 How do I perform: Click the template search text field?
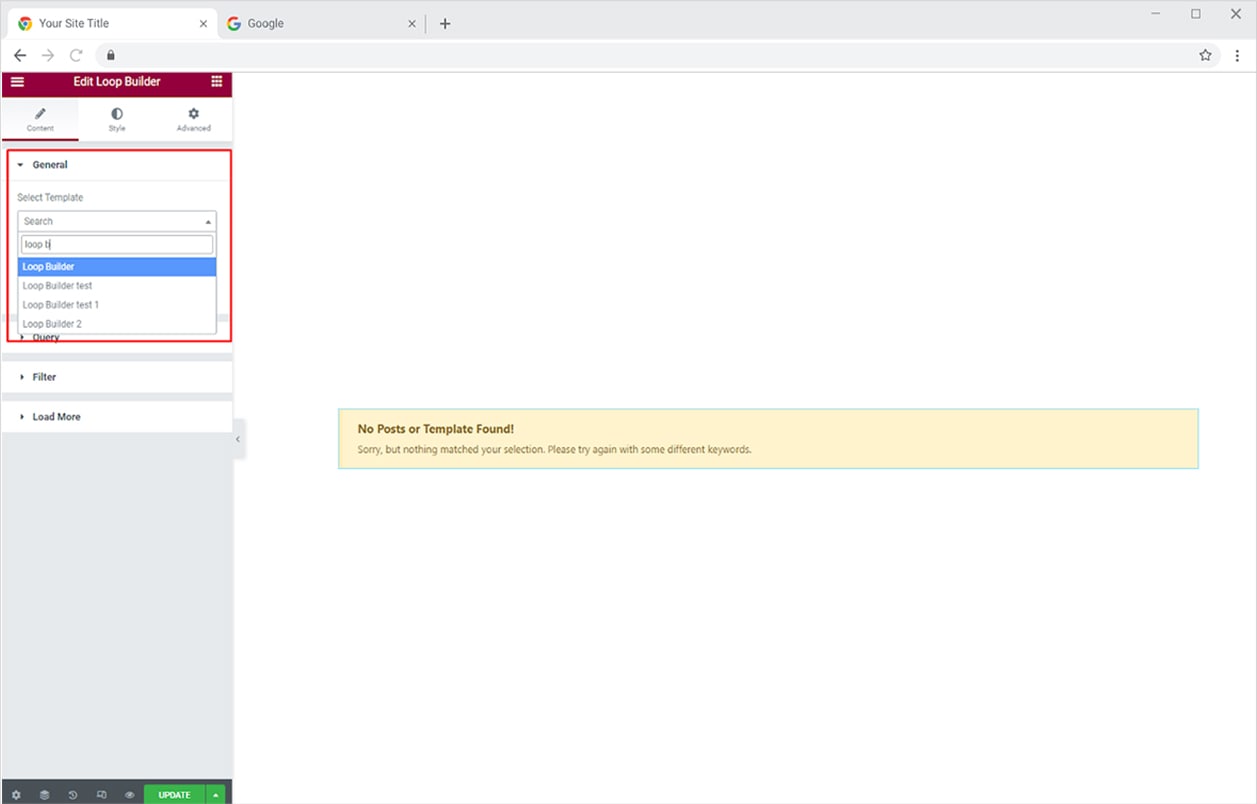pyautogui.click(x=117, y=245)
